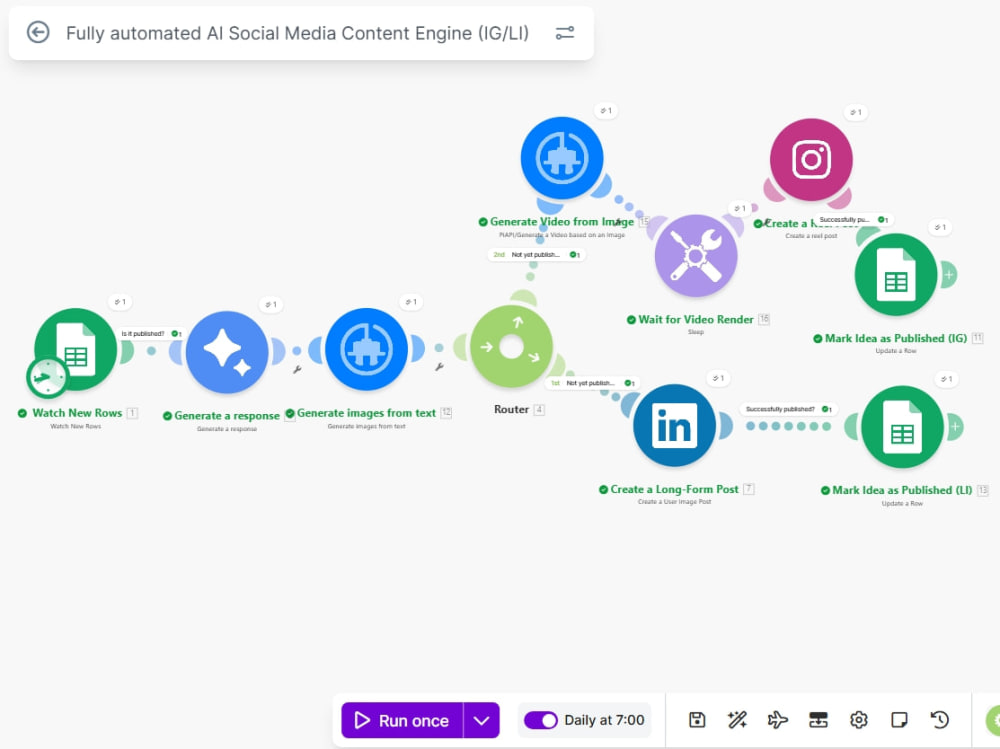Screen dimensions: 1000x749
Task: Open the Generate Video from Image module
Action: click(561, 158)
